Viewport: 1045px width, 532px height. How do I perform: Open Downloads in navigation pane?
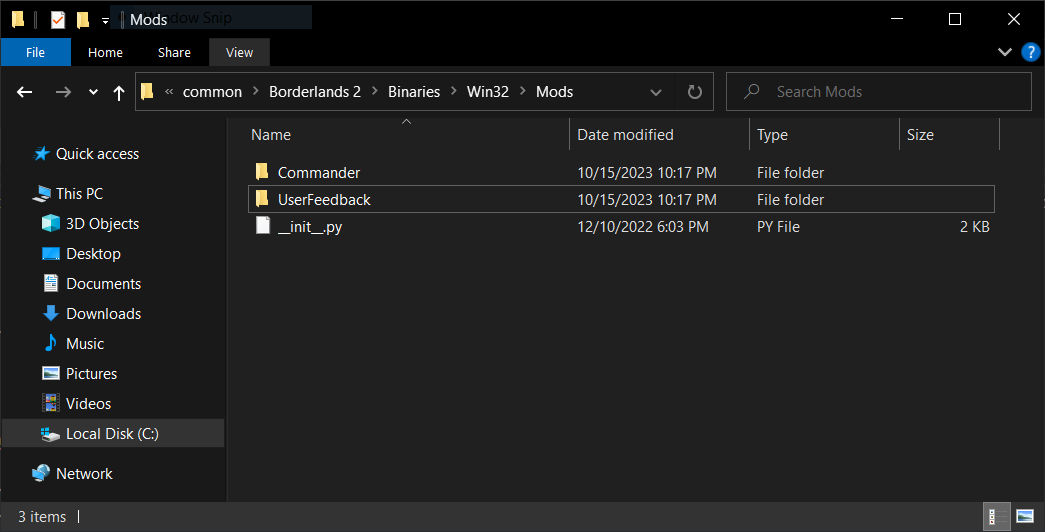click(103, 313)
